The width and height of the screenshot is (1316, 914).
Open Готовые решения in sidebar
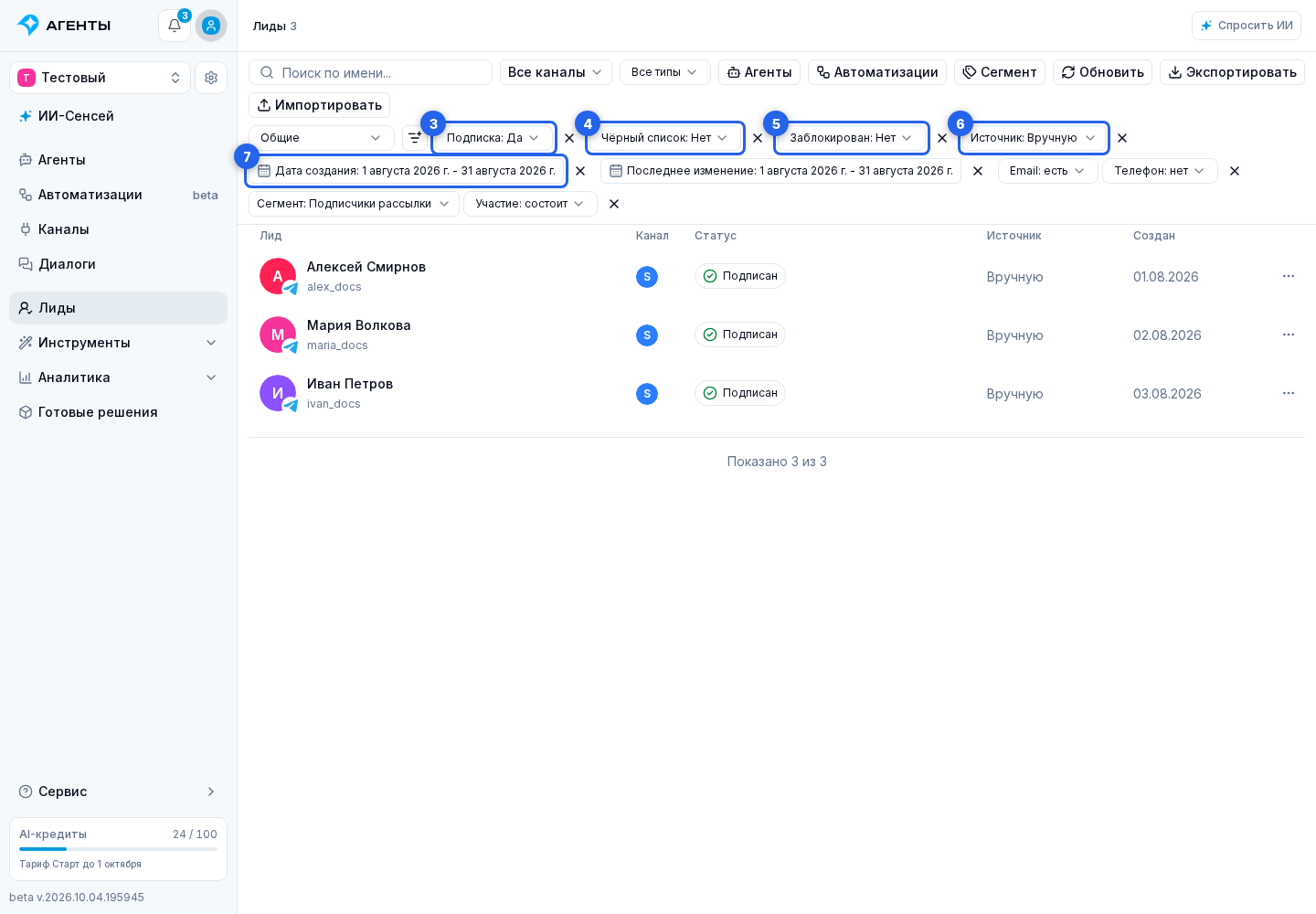118,412
